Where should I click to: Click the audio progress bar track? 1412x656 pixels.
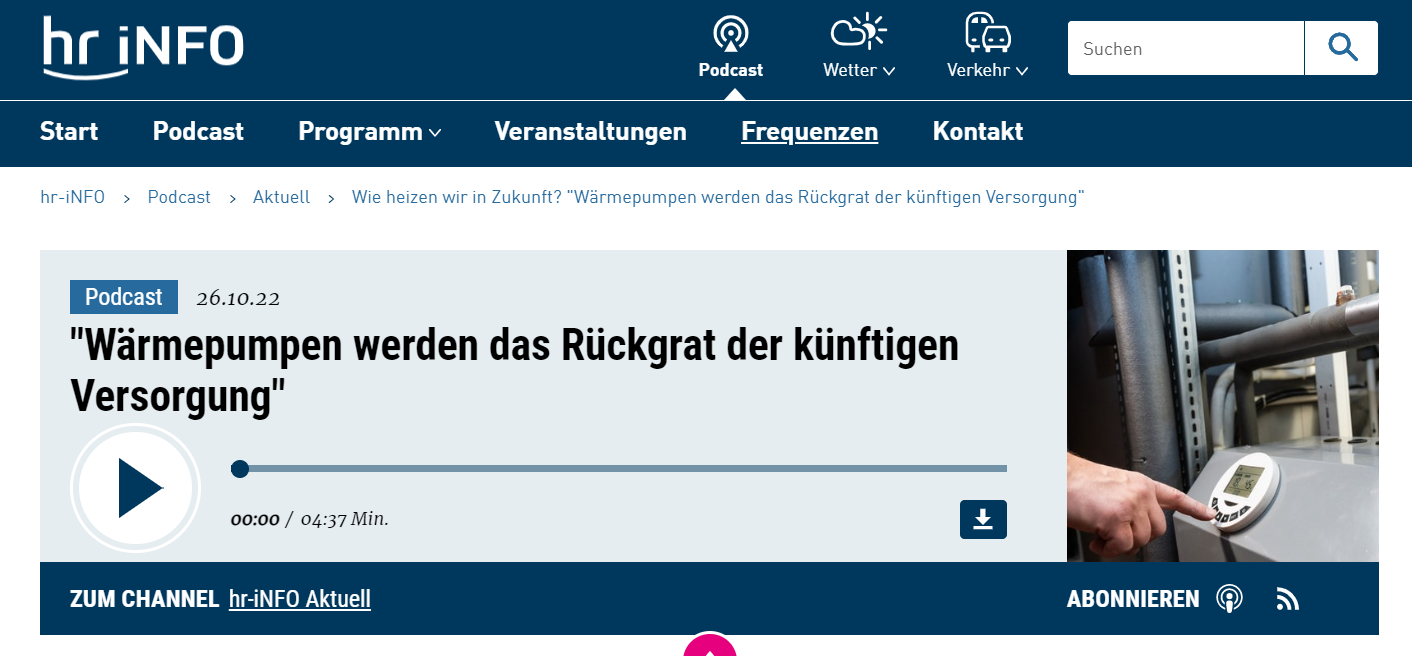[x=619, y=468]
